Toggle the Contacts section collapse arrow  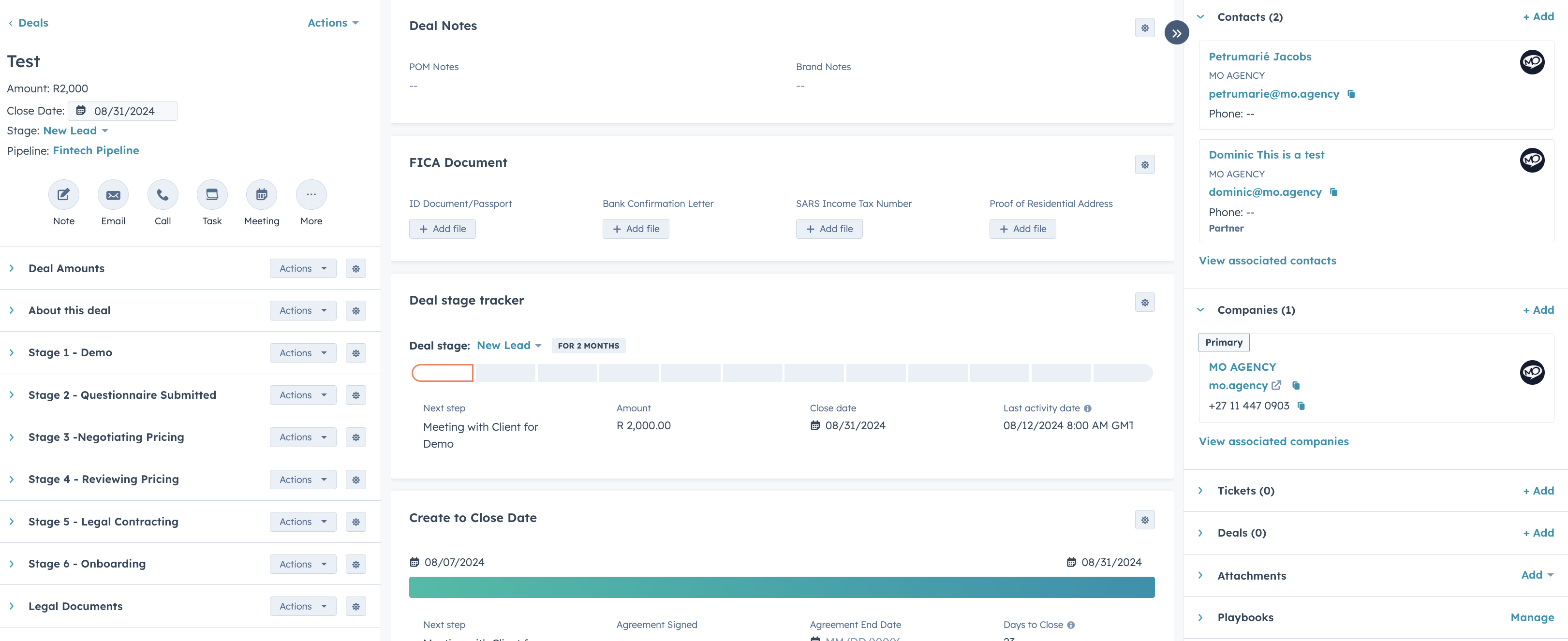tap(1200, 16)
